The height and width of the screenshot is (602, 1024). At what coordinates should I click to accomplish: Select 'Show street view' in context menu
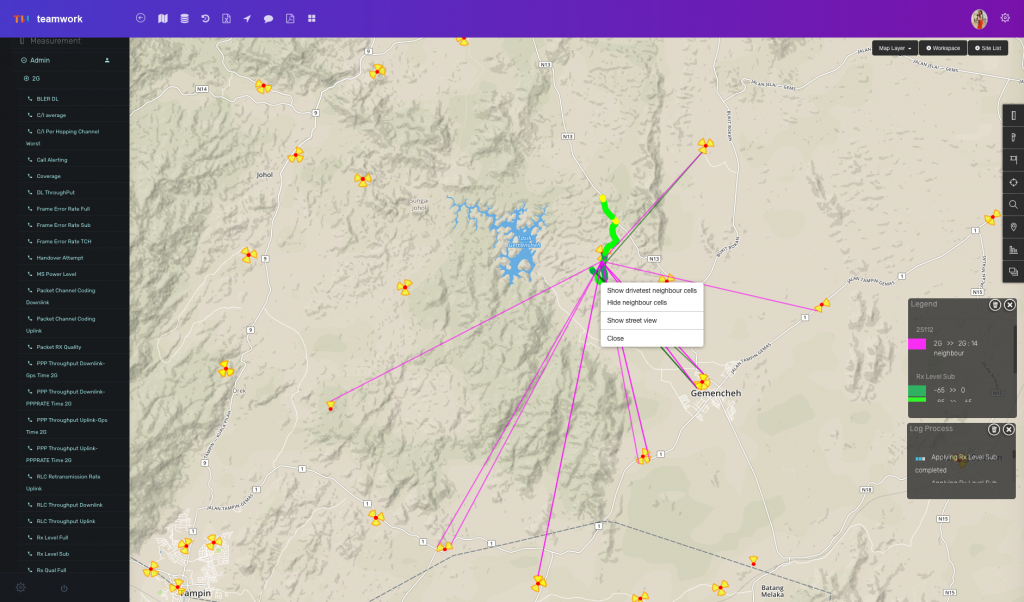(x=631, y=320)
